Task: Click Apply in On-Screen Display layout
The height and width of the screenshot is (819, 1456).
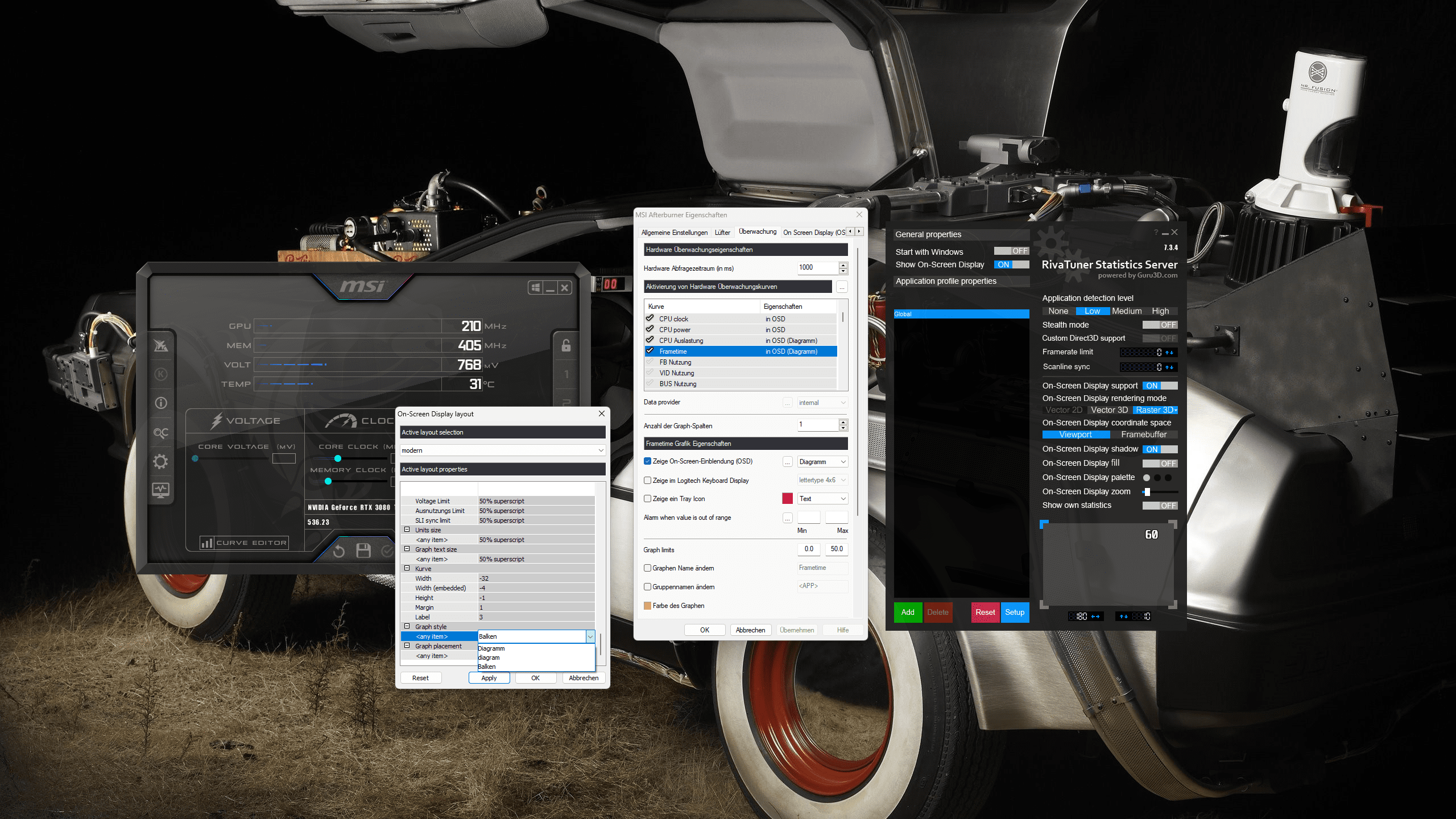Action: [489, 678]
